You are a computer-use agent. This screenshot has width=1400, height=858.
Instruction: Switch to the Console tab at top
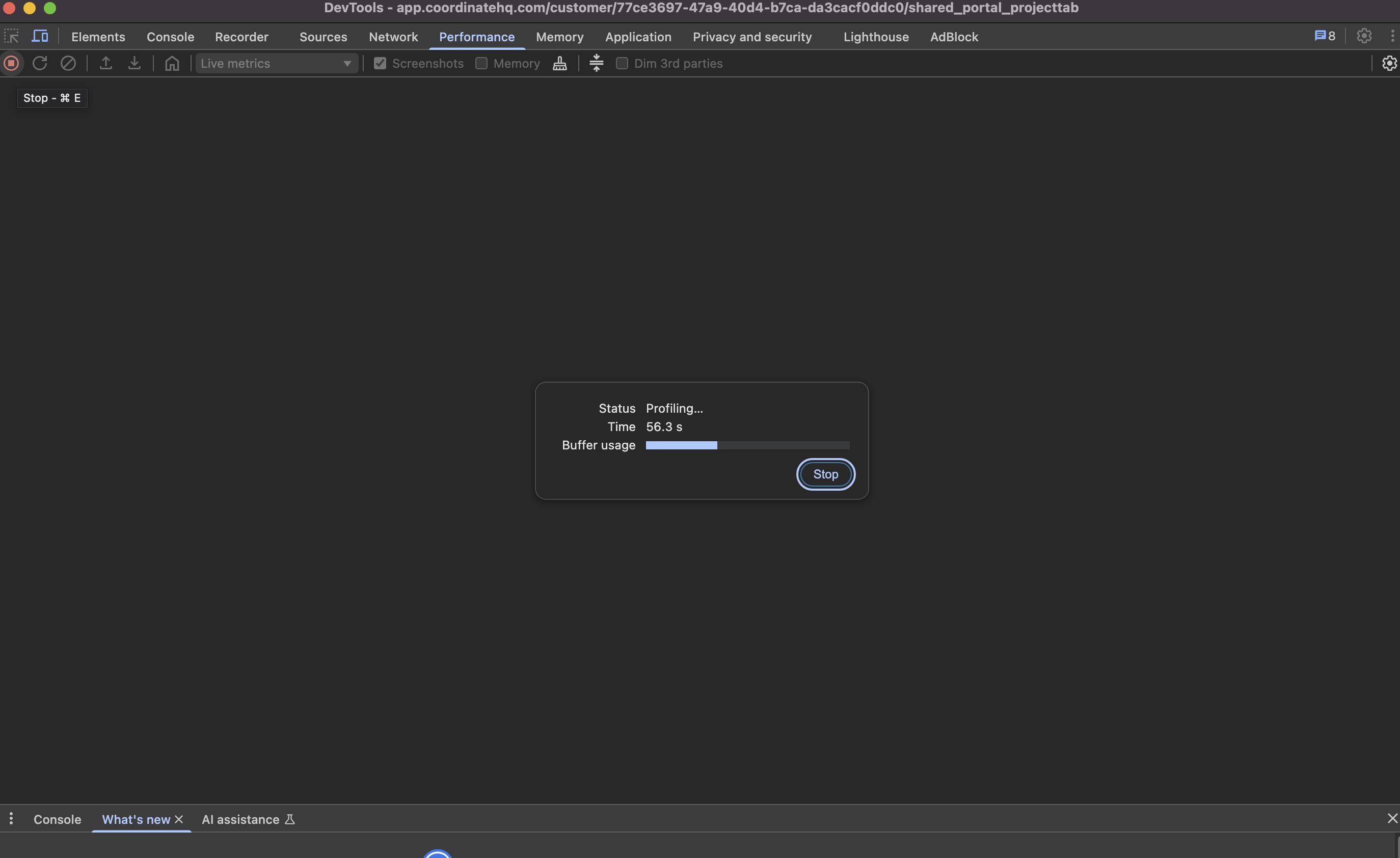(171, 36)
